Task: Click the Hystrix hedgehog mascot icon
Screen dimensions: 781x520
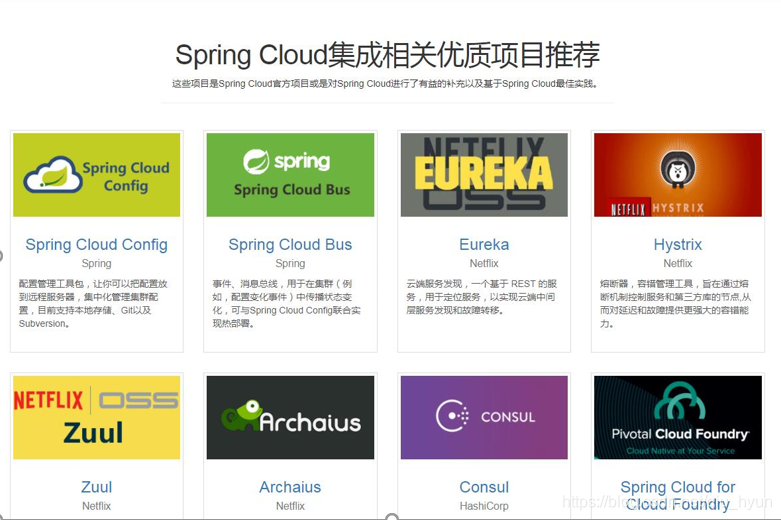Action: pyautogui.click(x=677, y=169)
